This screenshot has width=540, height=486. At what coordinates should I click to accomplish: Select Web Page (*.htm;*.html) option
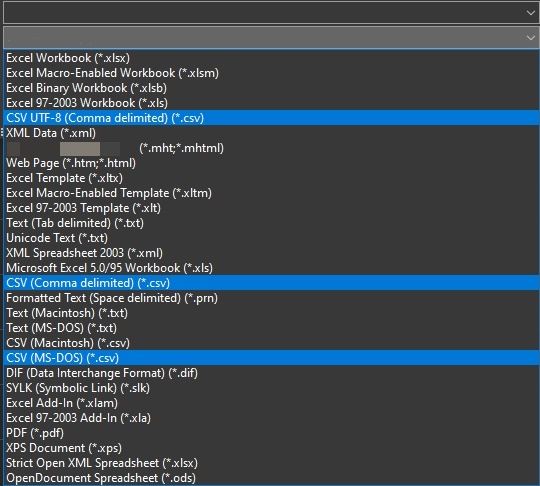click(271, 163)
